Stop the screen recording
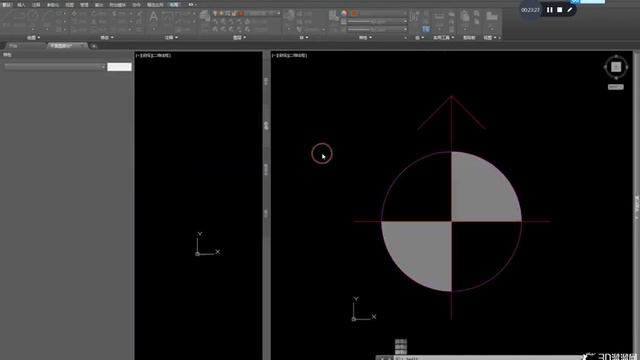The height and width of the screenshot is (360, 640). pyautogui.click(x=560, y=10)
